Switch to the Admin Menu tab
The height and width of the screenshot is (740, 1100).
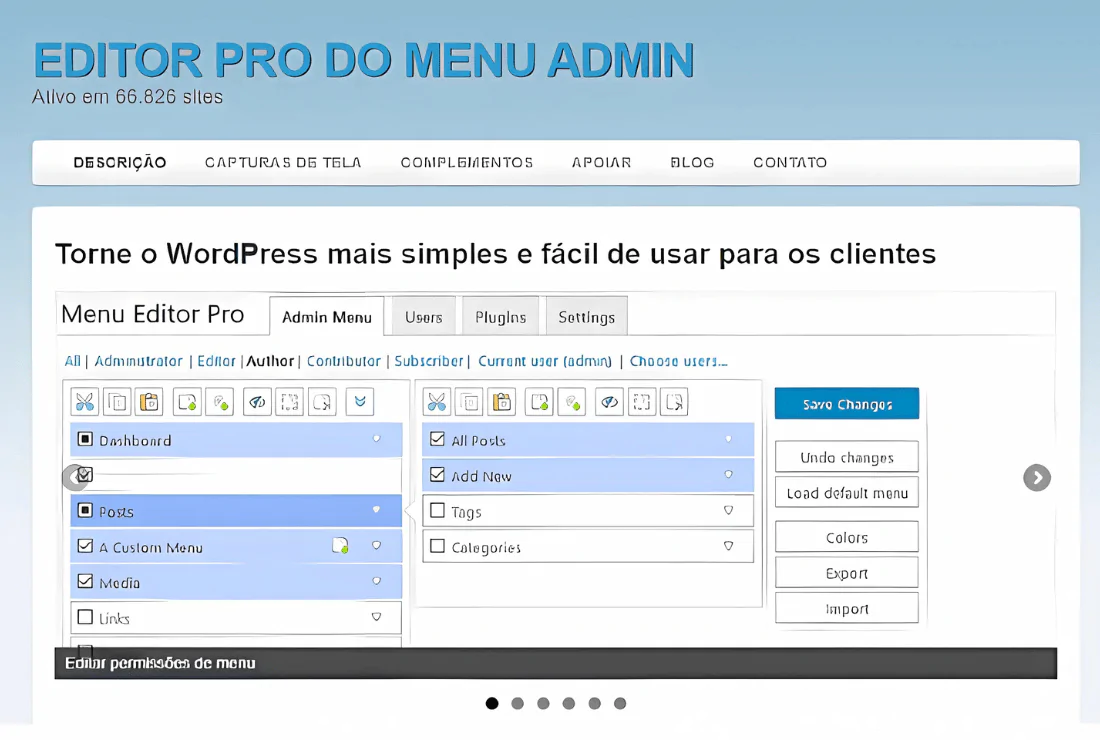[x=327, y=316]
